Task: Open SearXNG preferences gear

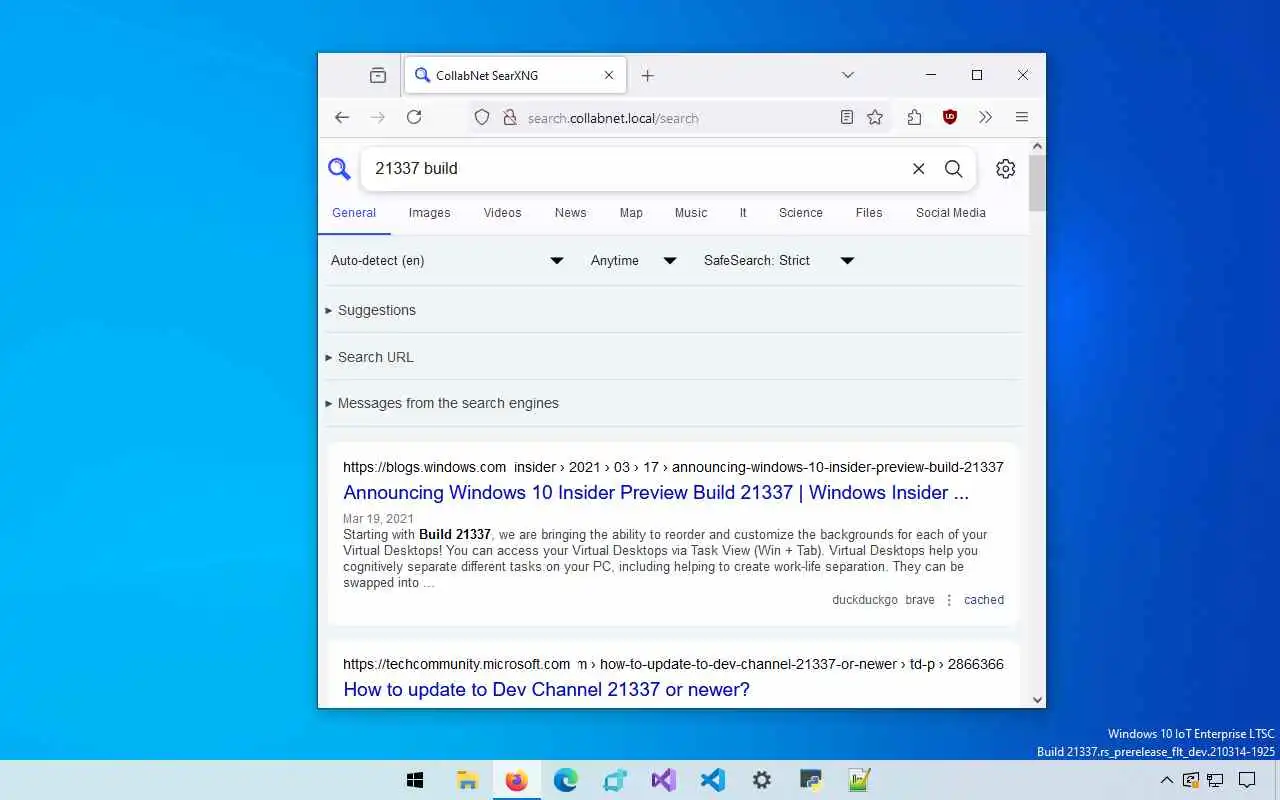Action: (x=1006, y=169)
